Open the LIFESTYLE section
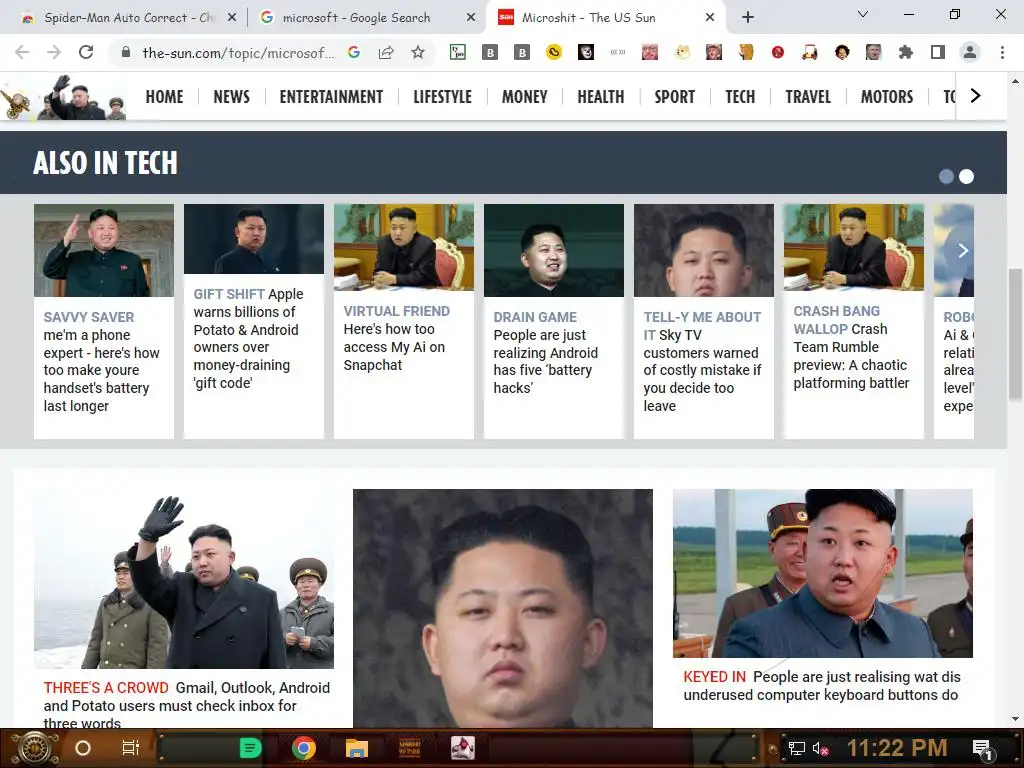1024x768 pixels. coord(442,97)
